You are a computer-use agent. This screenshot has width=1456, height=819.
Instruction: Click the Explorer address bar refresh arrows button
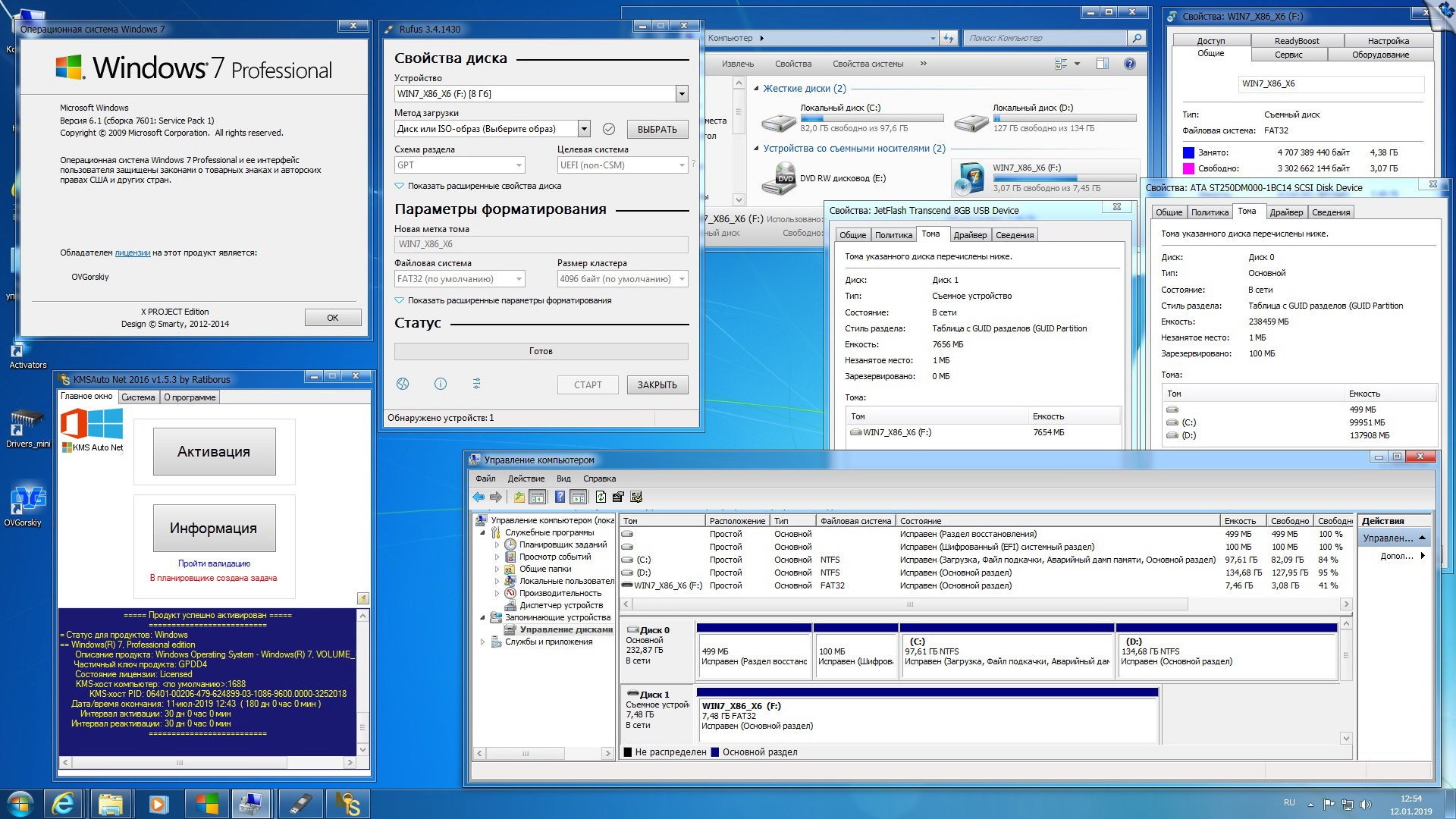(x=949, y=38)
